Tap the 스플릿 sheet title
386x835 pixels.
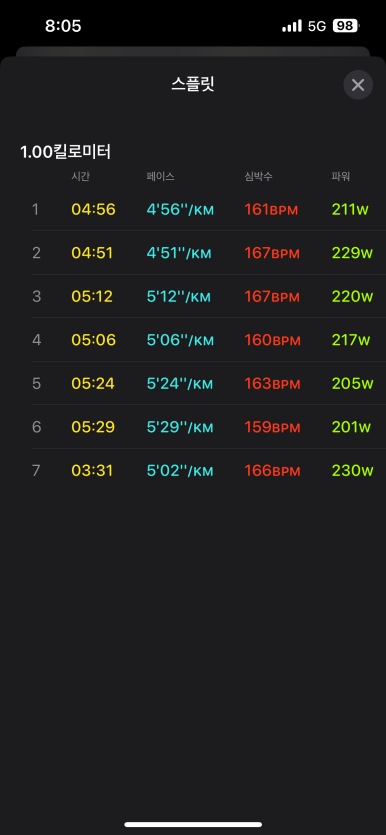193,84
